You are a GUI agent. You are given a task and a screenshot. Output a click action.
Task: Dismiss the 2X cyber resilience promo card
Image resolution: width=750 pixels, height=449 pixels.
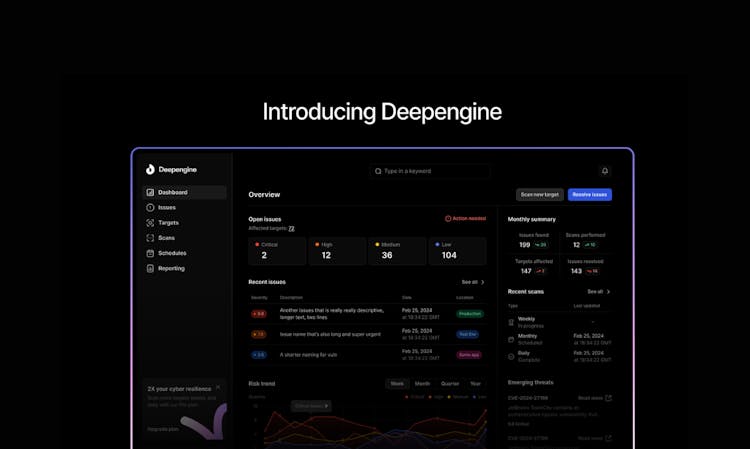click(x=218, y=387)
